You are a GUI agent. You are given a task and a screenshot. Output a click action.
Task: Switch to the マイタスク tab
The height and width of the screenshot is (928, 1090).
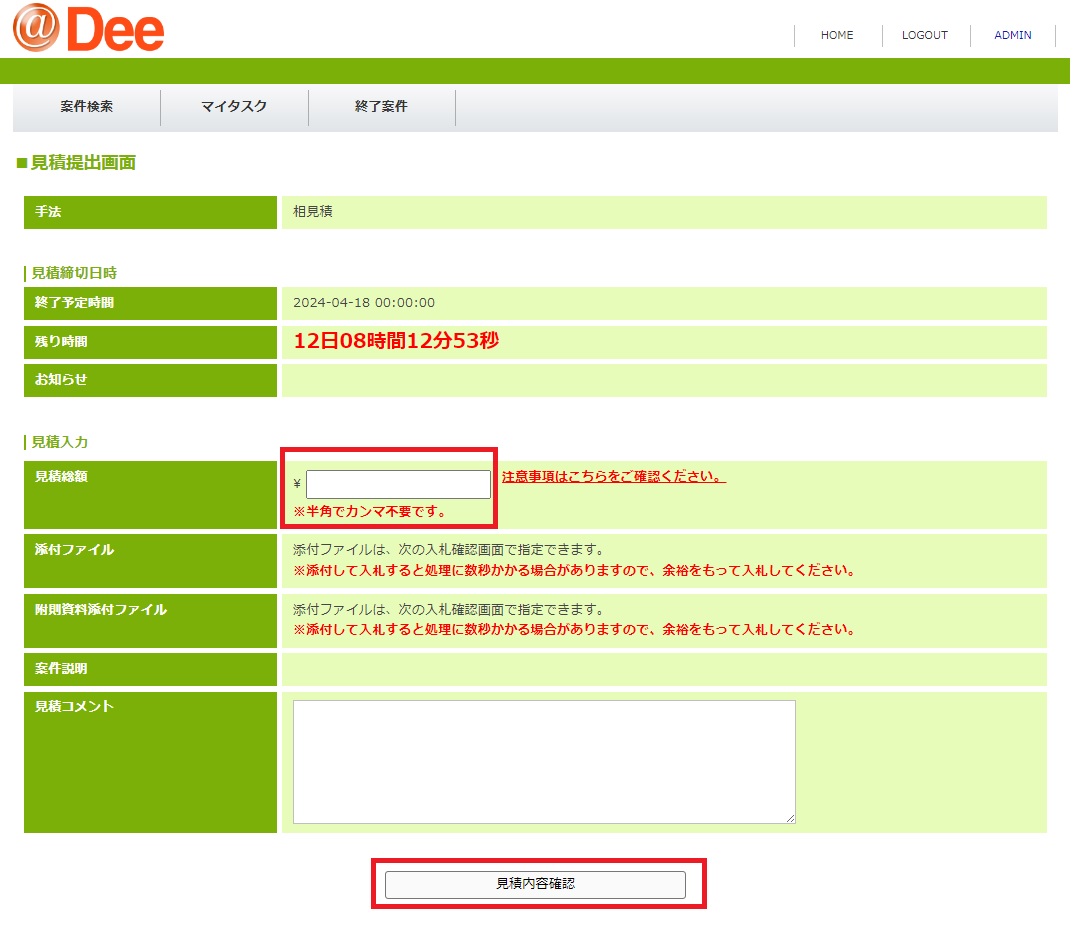(x=234, y=106)
